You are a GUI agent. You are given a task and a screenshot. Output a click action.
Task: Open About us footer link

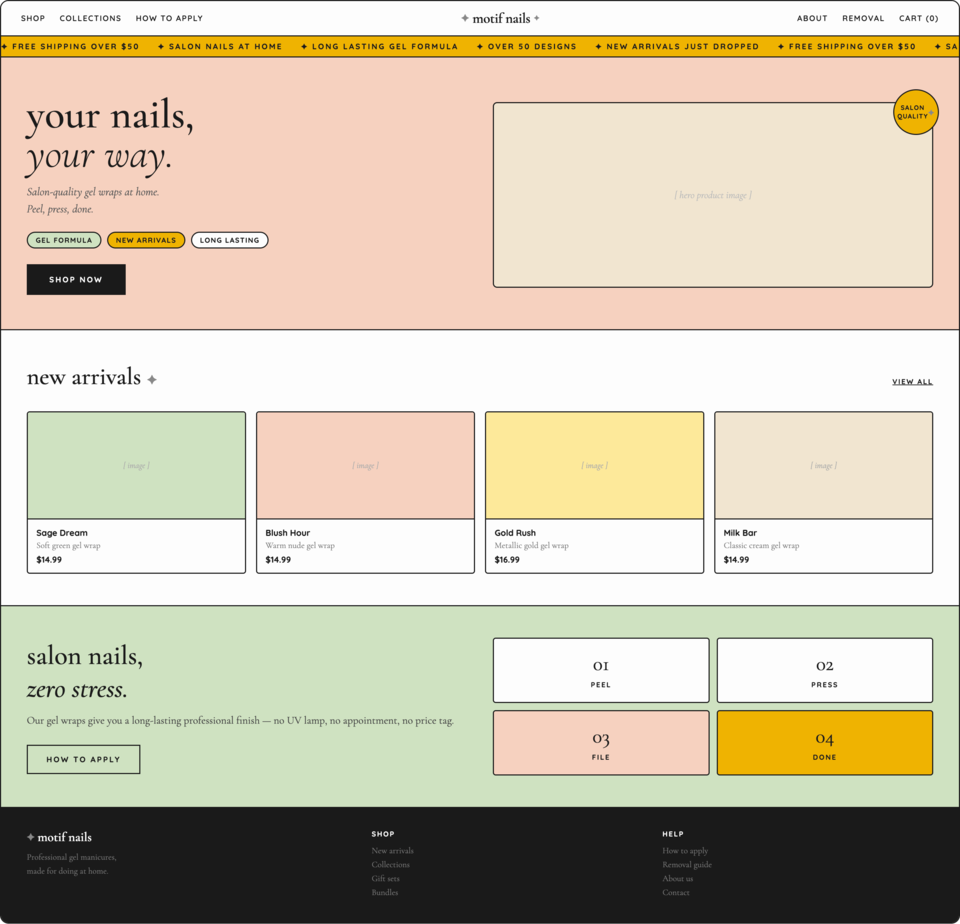tap(677, 879)
